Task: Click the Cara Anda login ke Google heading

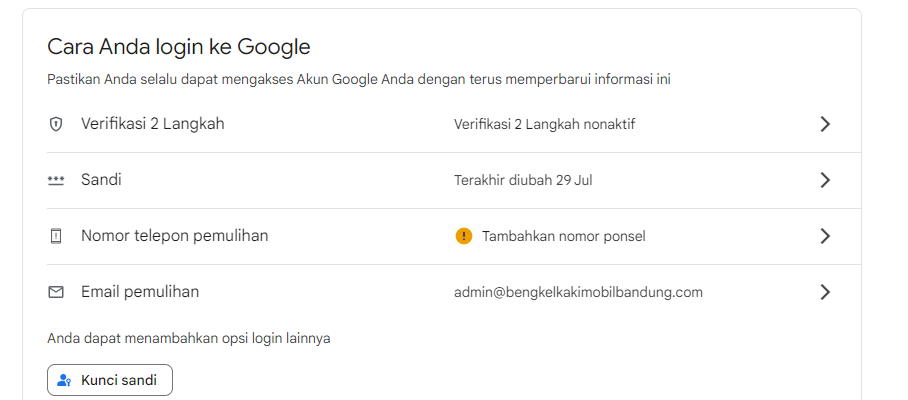Action: pyautogui.click(x=178, y=47)
